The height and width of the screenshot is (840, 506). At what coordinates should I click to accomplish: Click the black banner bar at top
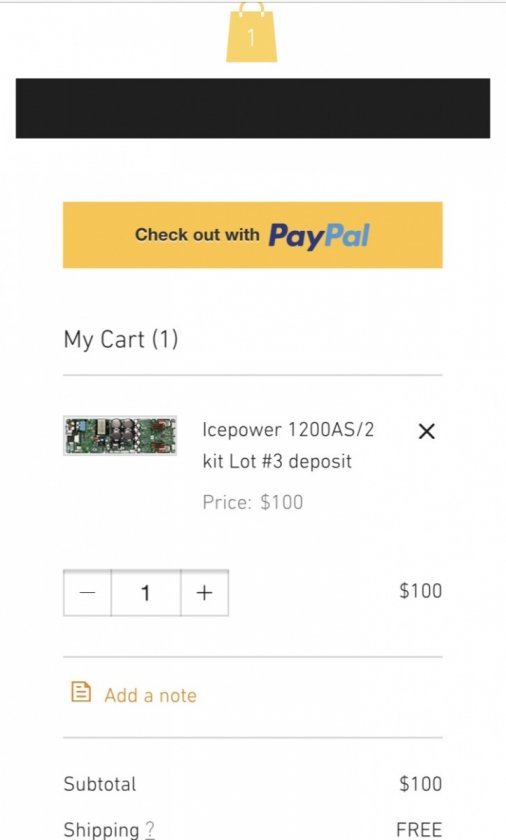pos(253,108)
